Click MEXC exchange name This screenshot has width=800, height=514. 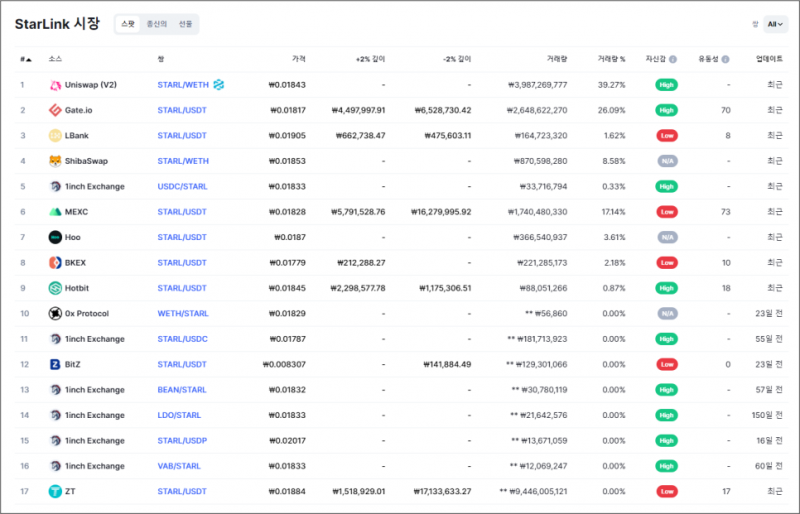click(x=77, y=212)
